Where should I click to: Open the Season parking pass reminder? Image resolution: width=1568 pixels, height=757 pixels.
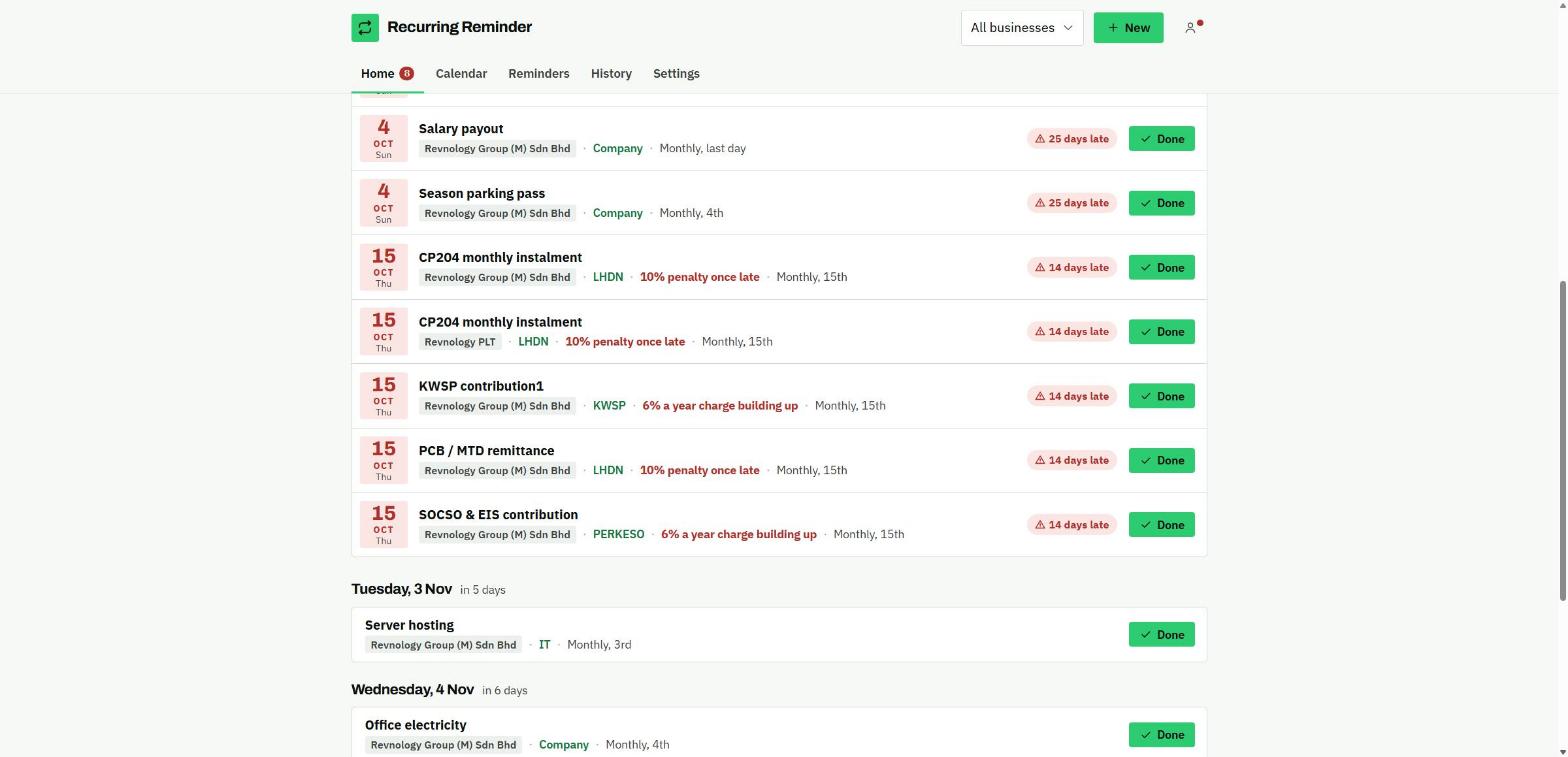tap(482, 193)
